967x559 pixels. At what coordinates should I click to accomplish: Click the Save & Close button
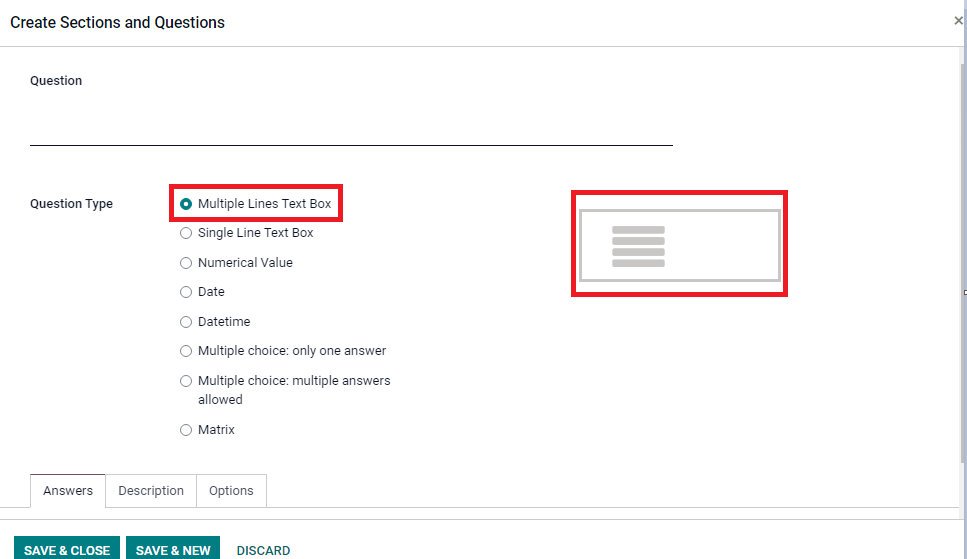[x=67, y=549]
